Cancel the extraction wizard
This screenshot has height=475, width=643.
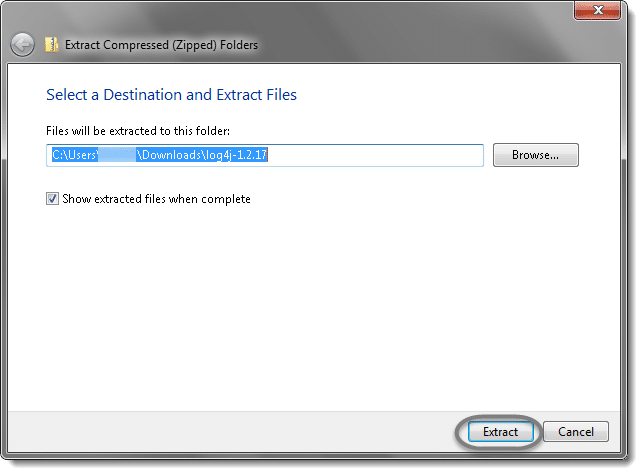pos(576,432)
